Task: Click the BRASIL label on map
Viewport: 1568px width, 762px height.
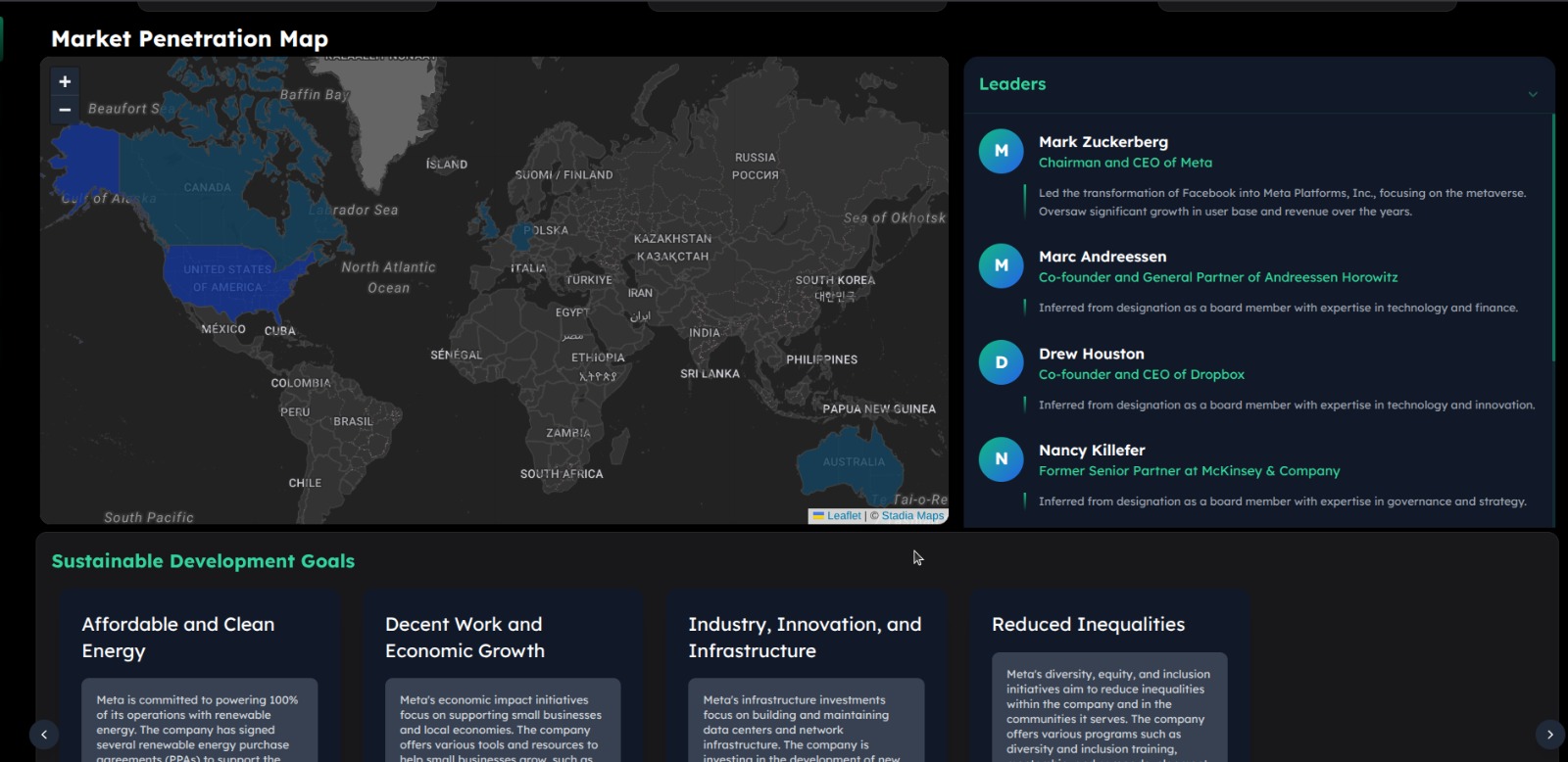Action: (353, 422)
